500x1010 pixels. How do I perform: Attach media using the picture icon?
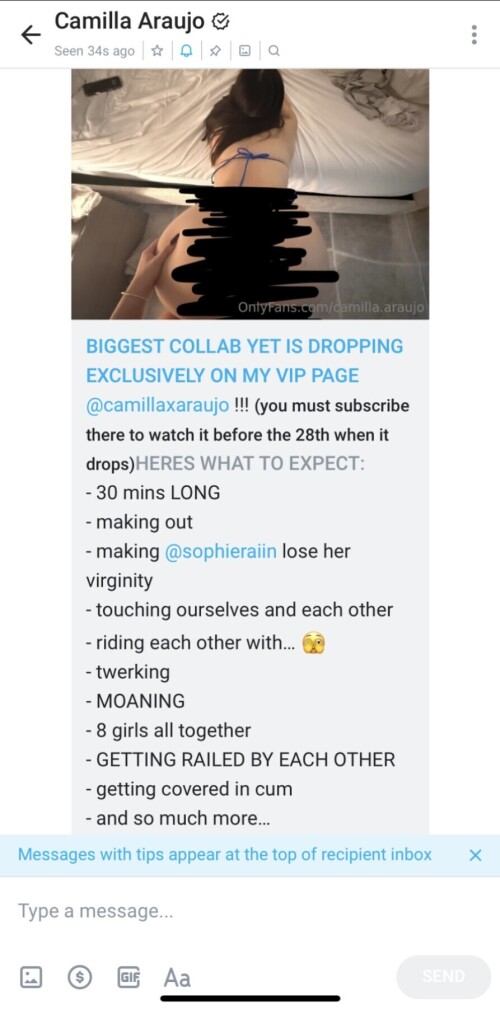(x=31, y=978)
